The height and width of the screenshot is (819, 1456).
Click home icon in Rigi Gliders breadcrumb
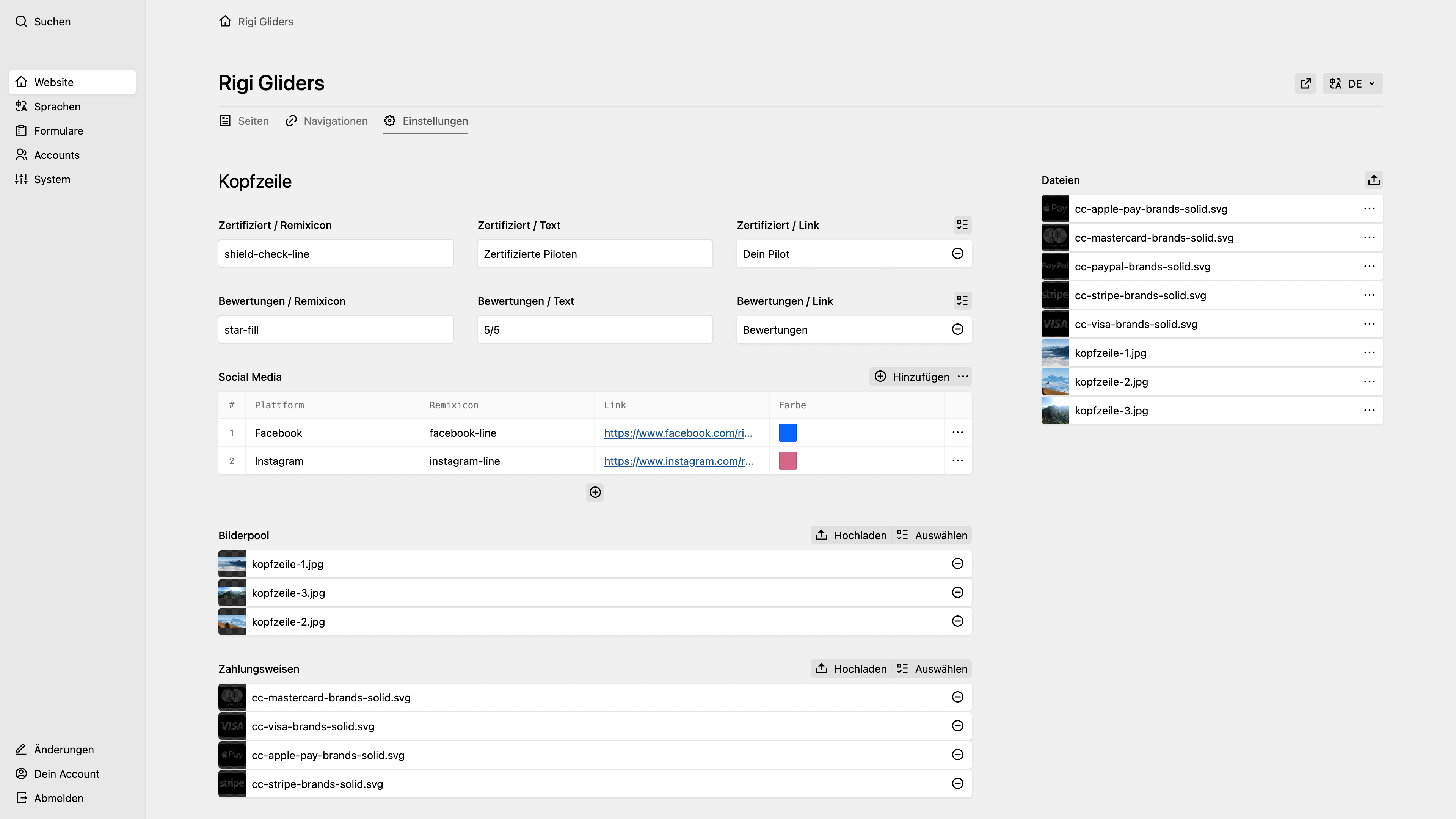coord(225,22)
